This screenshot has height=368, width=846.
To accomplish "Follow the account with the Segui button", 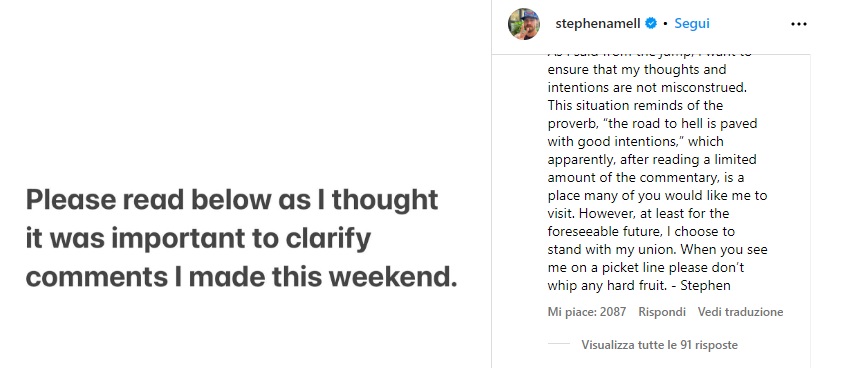I will coord(692,24).
